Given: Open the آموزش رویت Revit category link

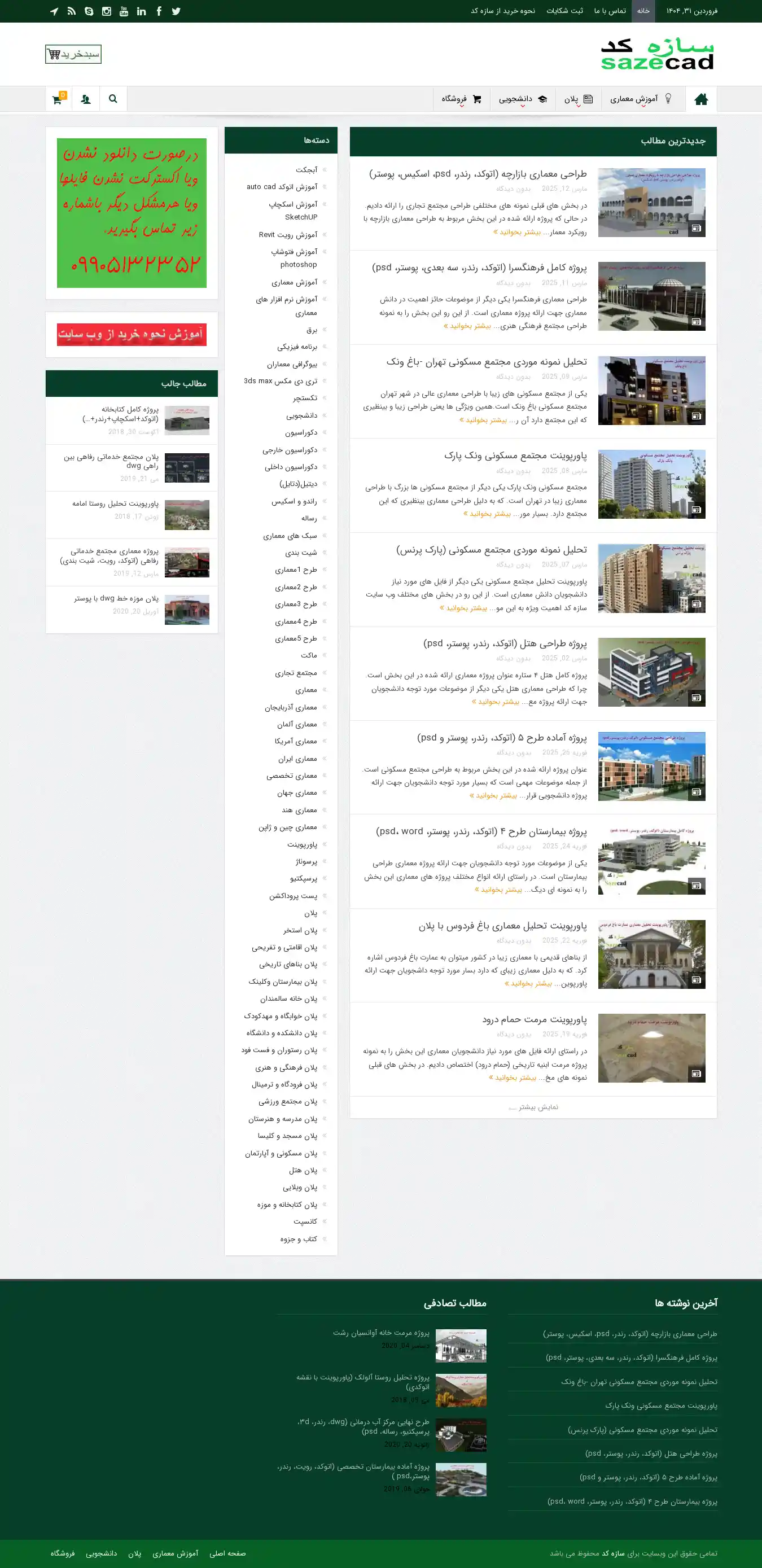Looking at the screenshot, I should (x=288, y=234).
